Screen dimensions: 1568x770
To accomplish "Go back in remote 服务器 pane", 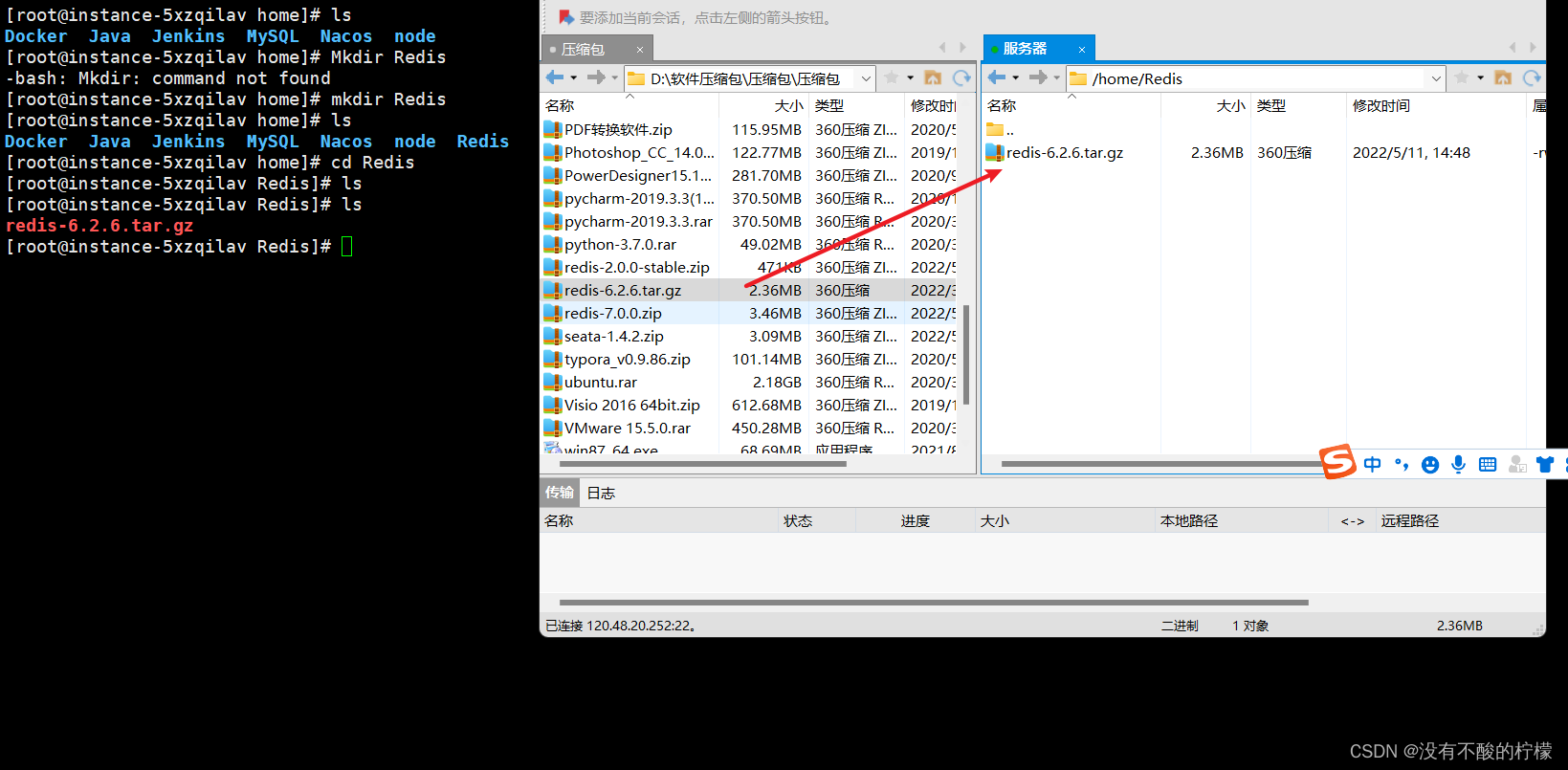I will point(997,77).
